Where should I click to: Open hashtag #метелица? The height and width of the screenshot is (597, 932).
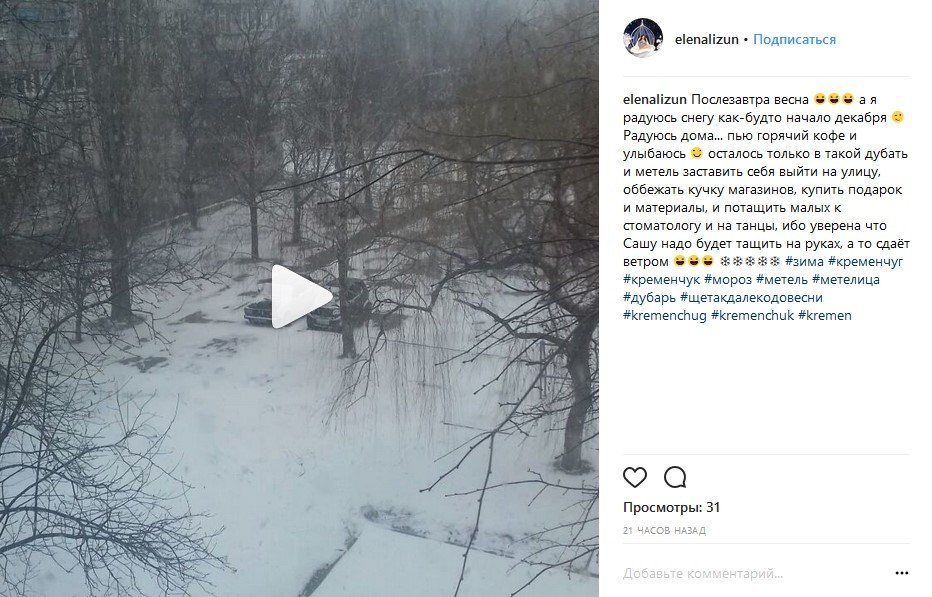(x=846, y=279)
